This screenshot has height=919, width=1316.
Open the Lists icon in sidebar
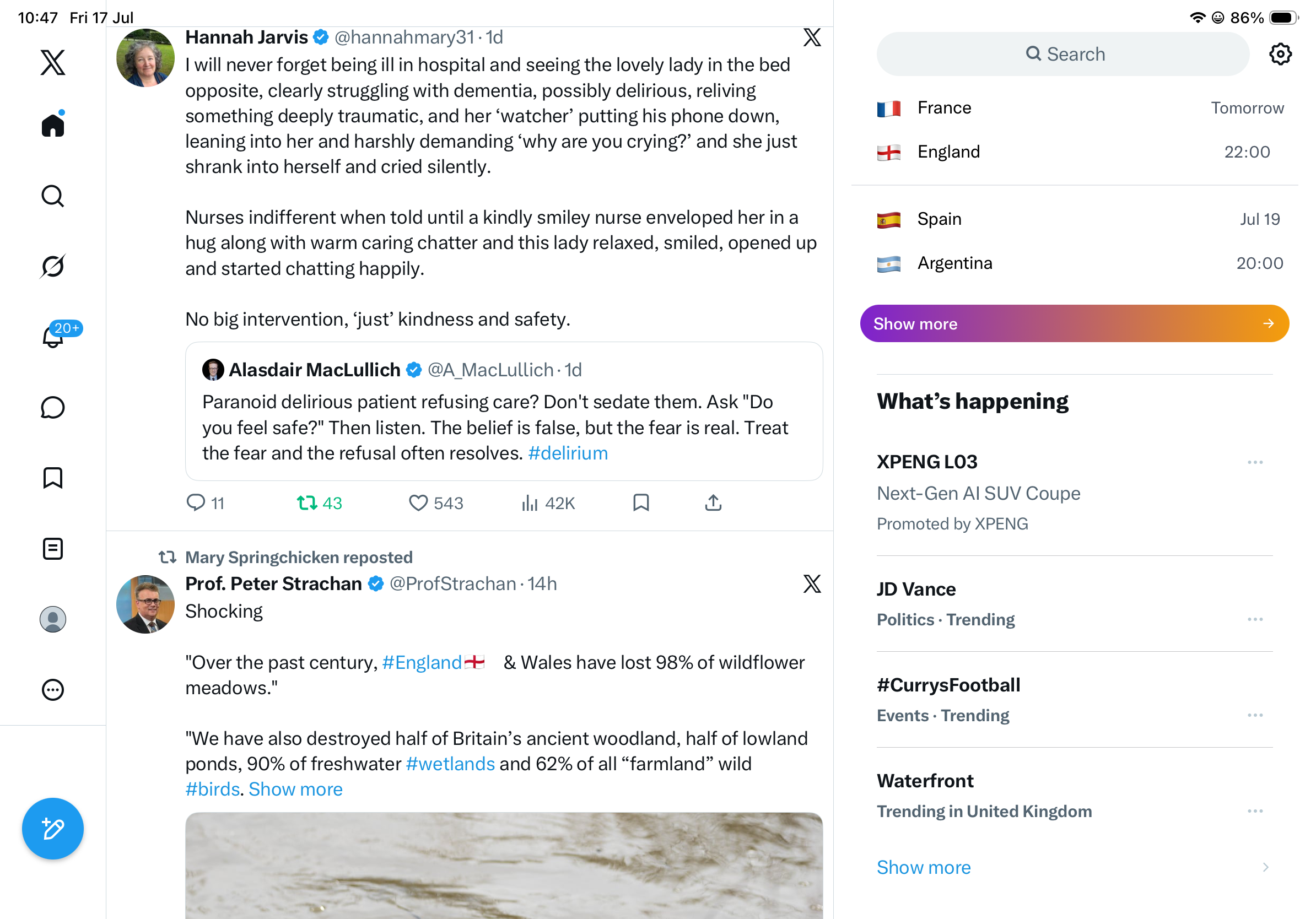coord(53,548)
